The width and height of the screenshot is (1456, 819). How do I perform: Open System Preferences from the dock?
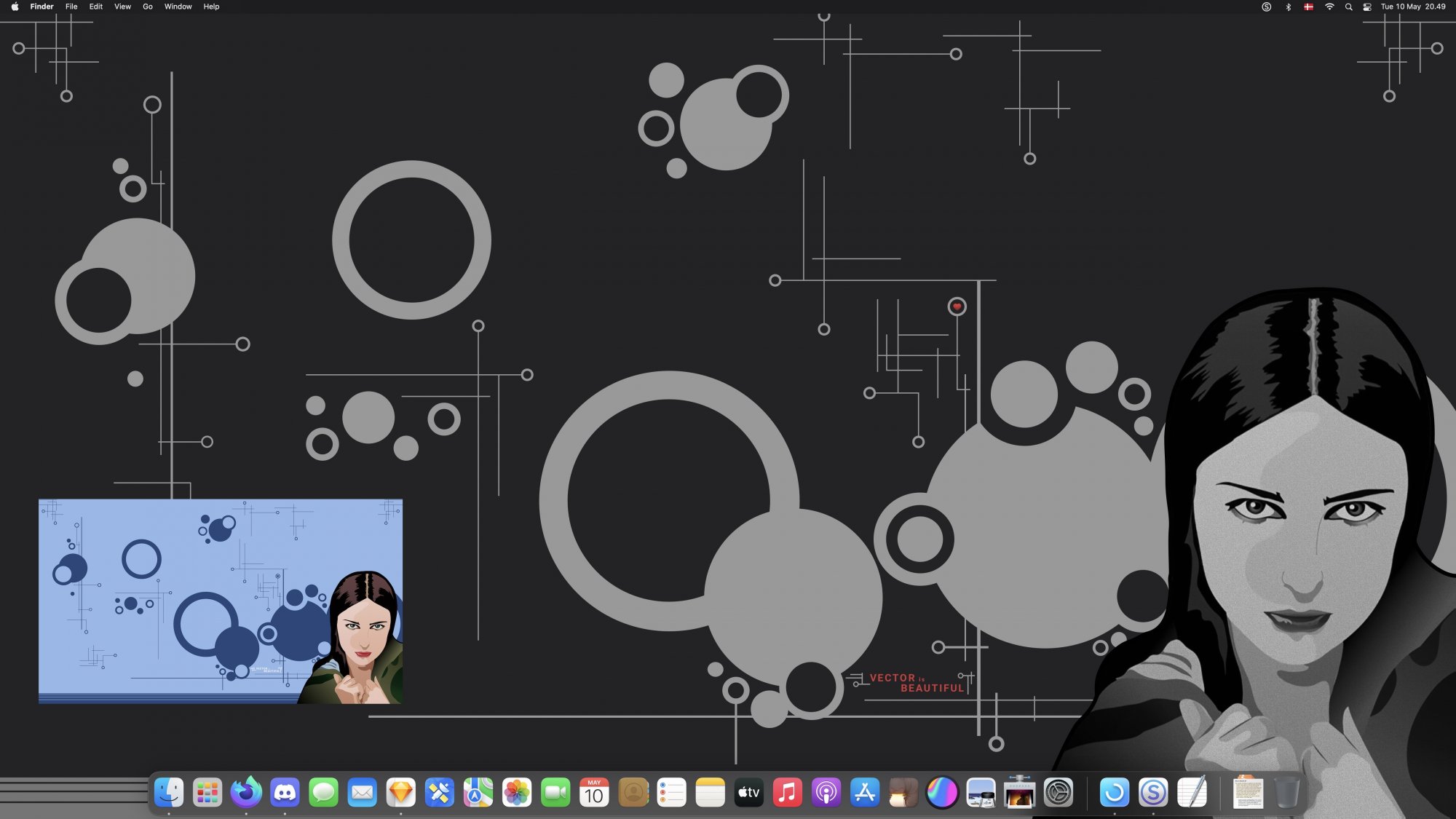[1059, 793]
